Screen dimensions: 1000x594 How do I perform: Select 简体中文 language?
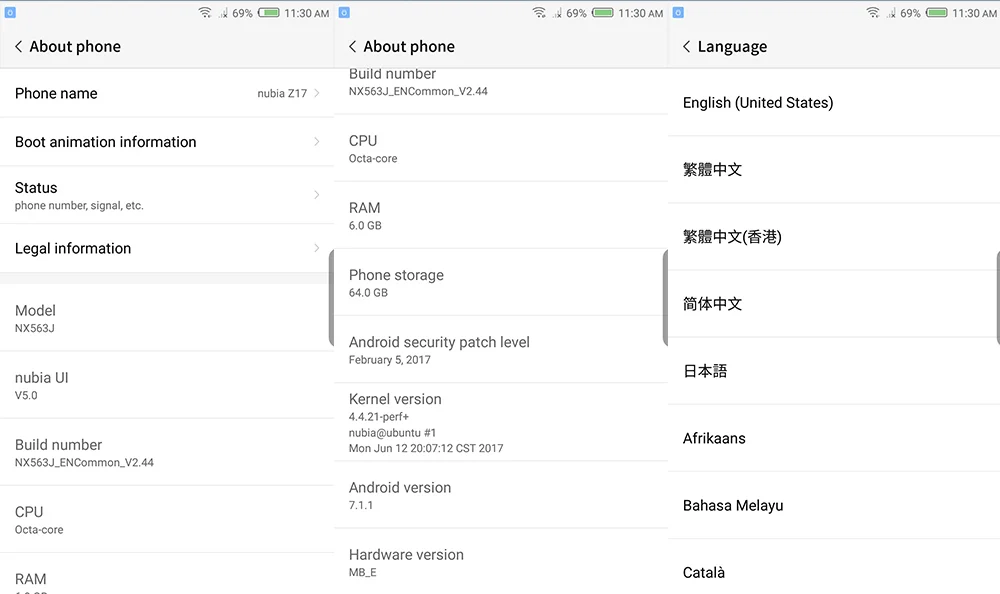[x=834, y=304]
